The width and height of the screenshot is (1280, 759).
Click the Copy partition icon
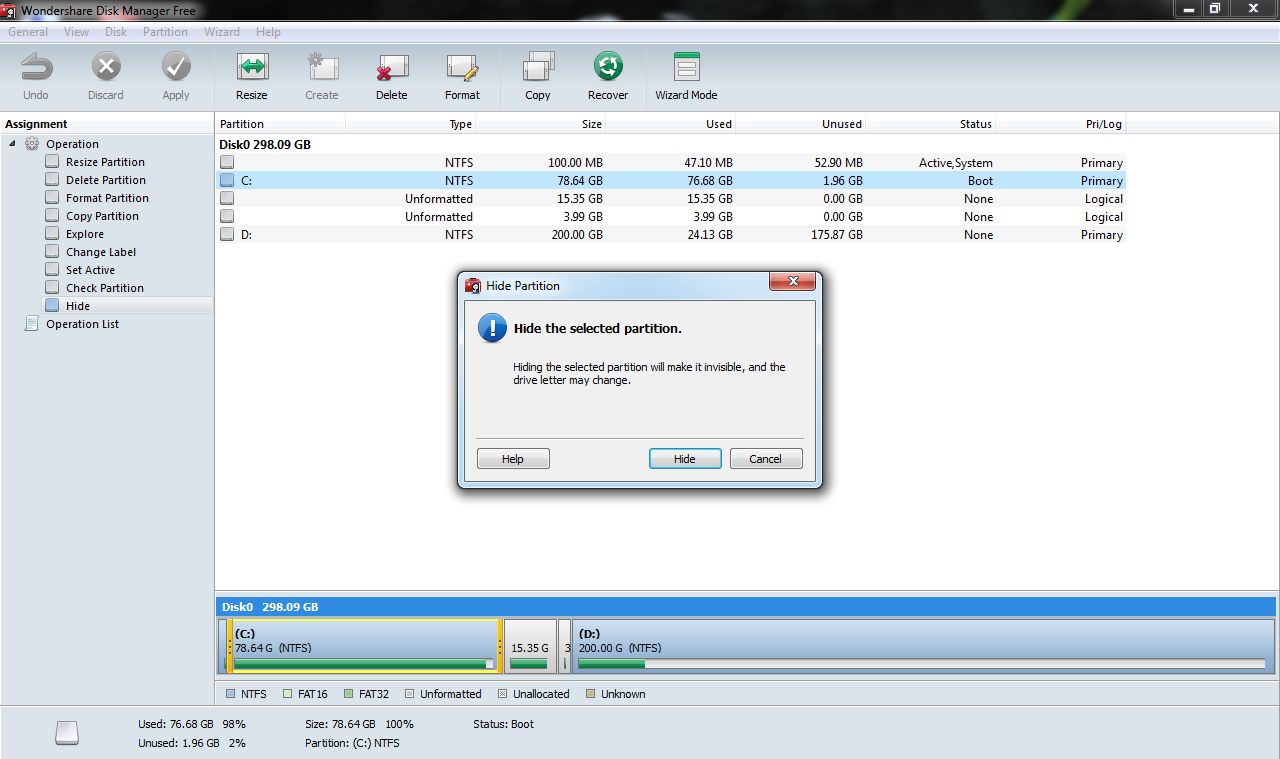pyautogui.click(x=538, y=68)
